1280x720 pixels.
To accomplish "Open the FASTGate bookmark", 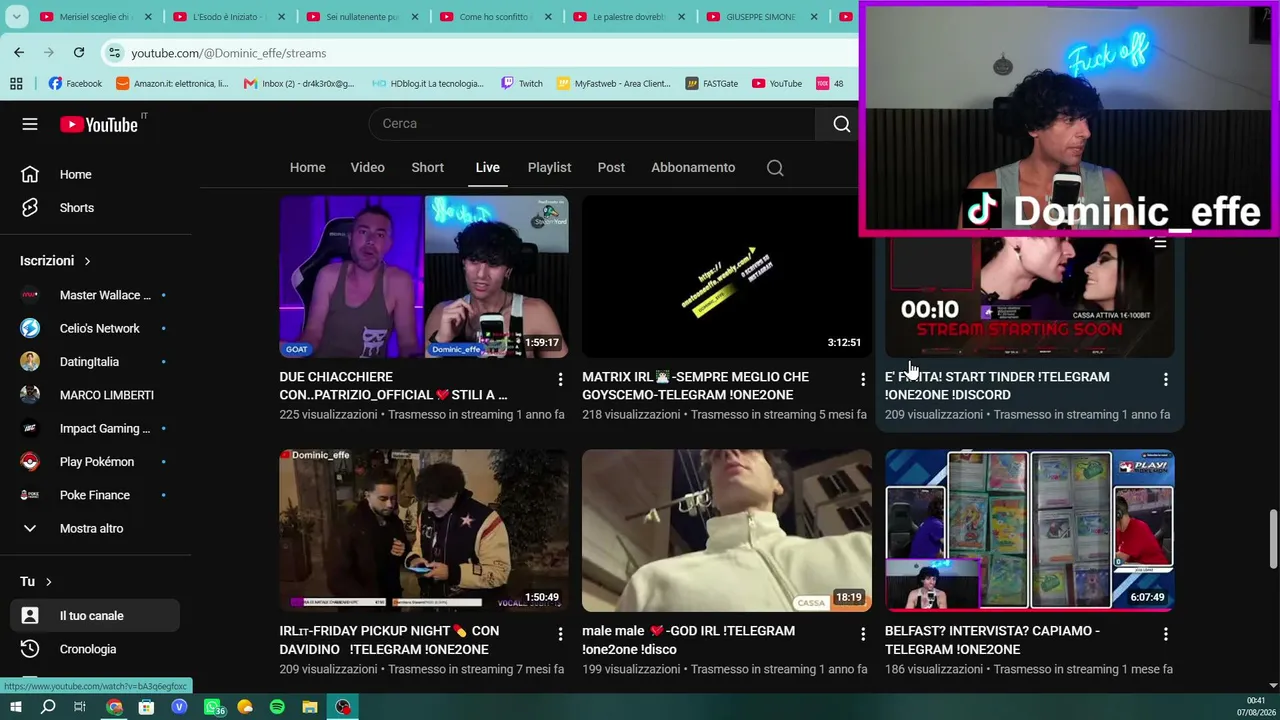I will click(712, 84).
